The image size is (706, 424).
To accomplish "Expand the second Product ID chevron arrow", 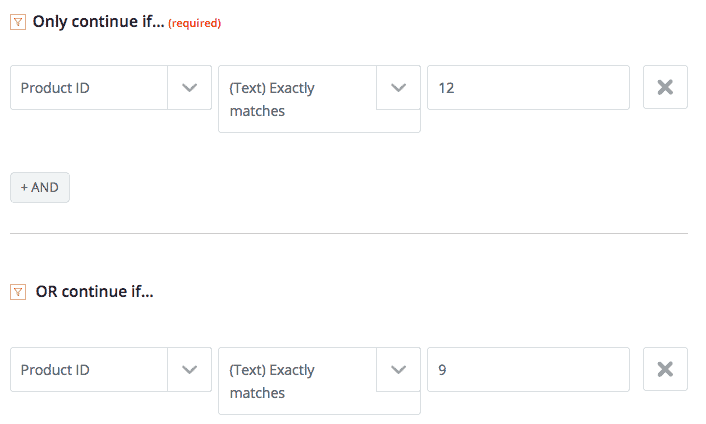I will [189, 370].
